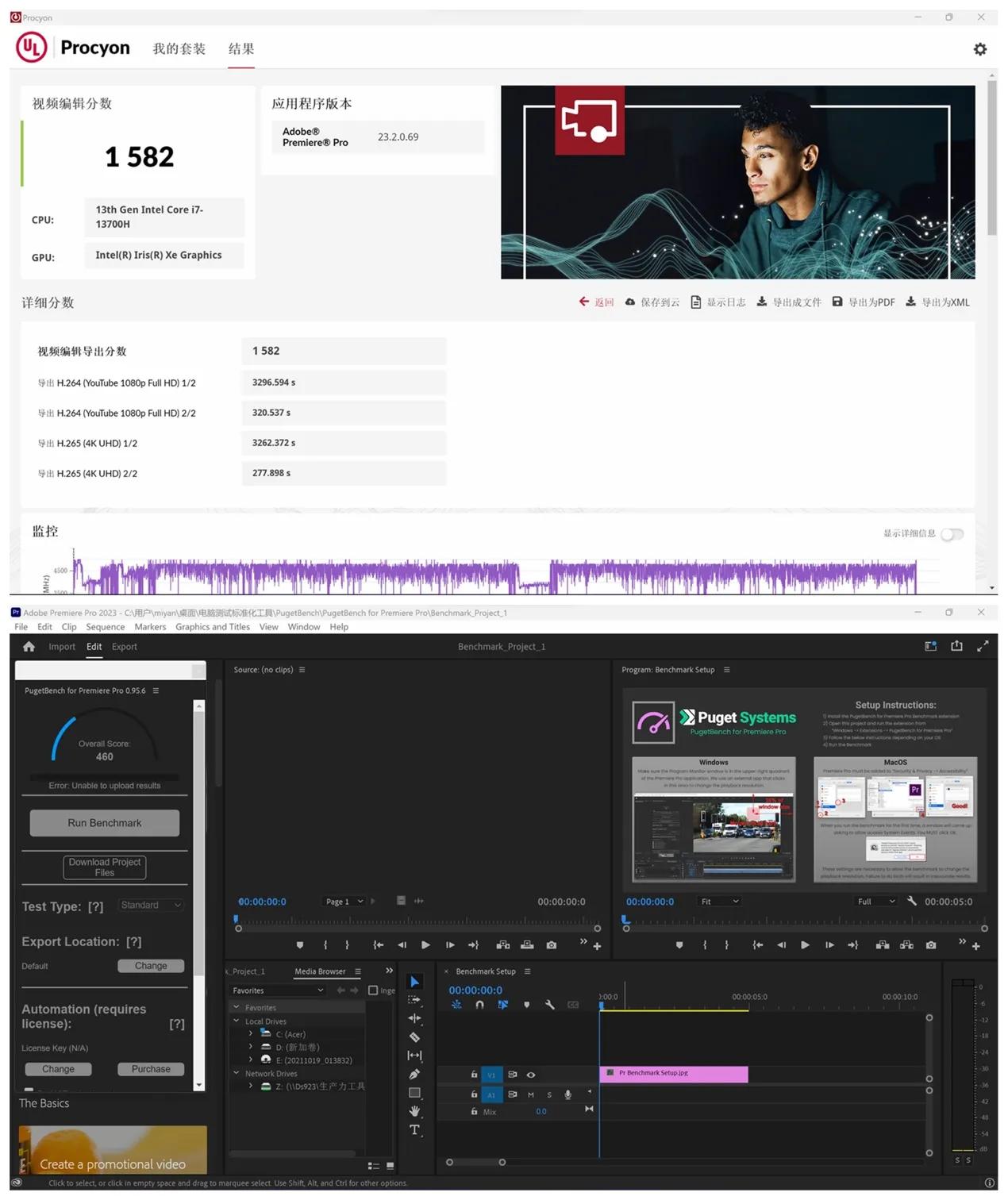The height and width of the screenshot is (1200, 1008).
Task: Select the Razor tool
Action: click(x=414, y=1037)
